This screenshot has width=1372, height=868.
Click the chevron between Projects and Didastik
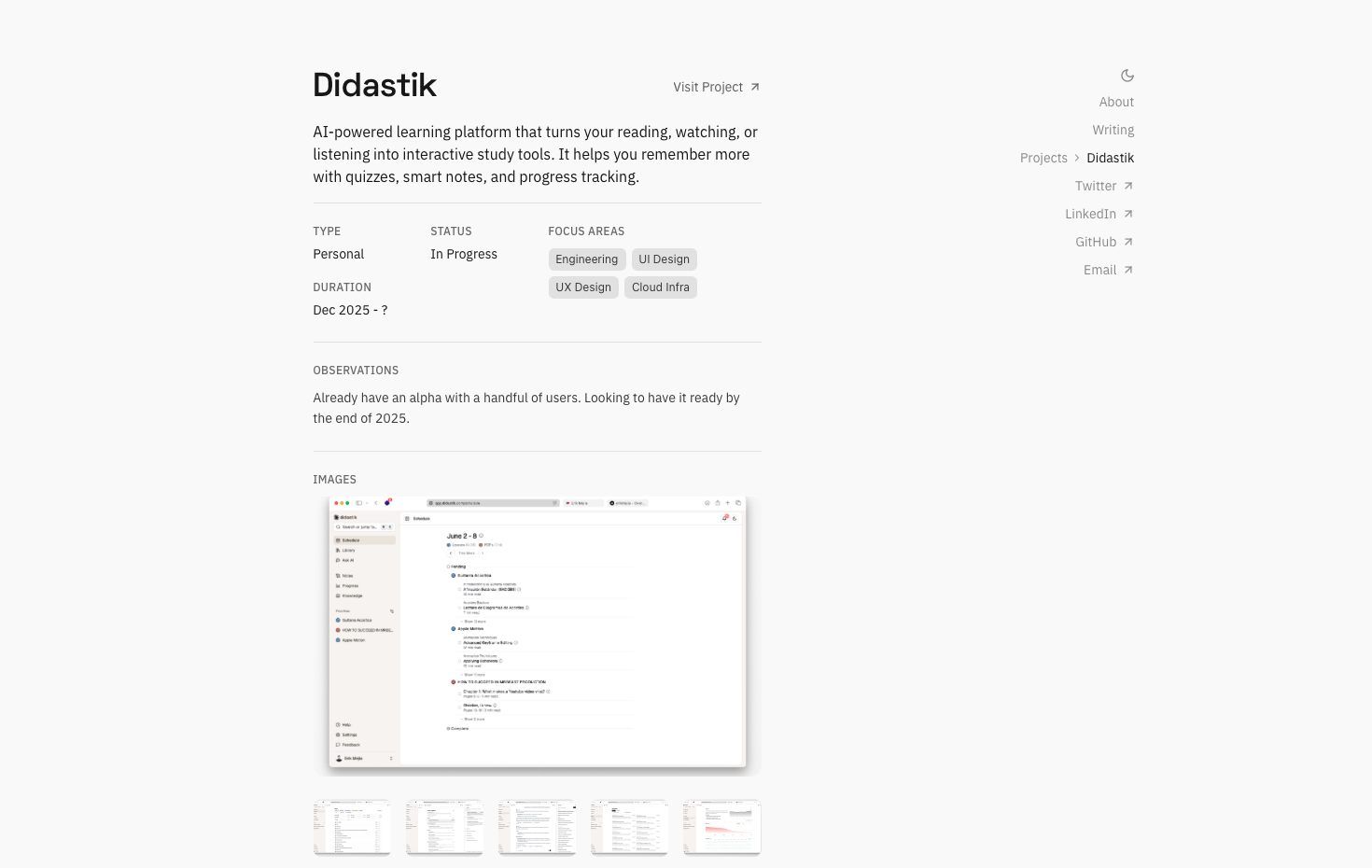pyautogui.click(x=1077, y=158)
